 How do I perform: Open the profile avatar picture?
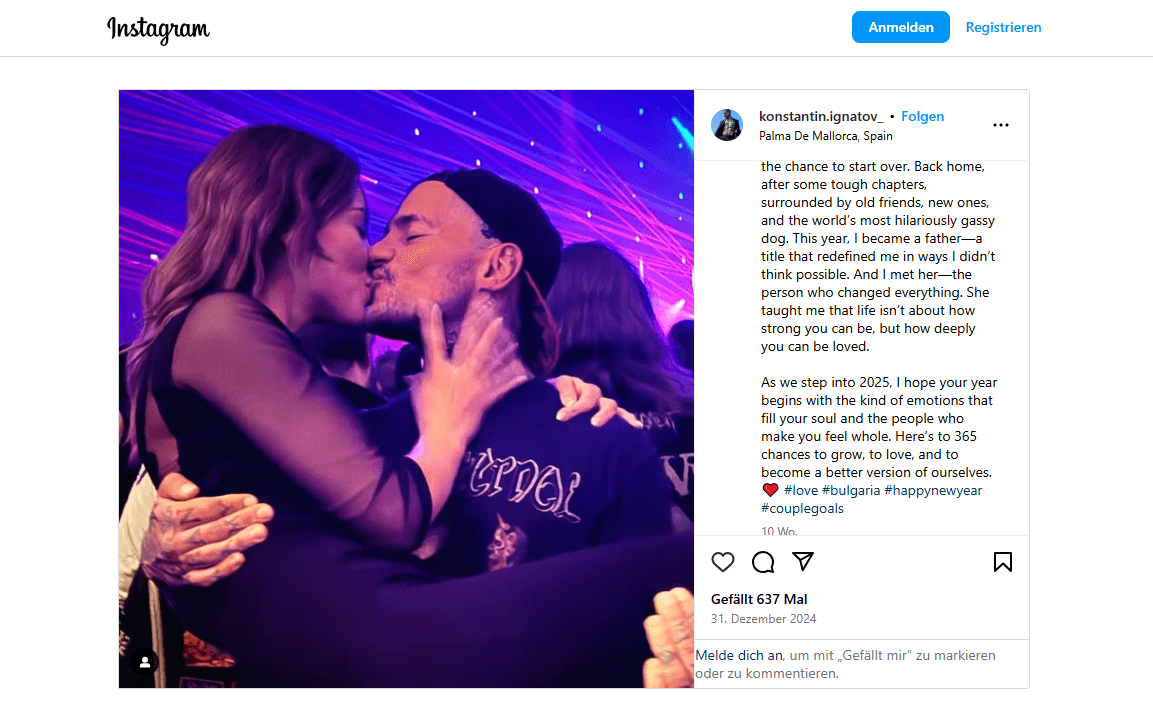pyautogui.click(x=727, y=125)
